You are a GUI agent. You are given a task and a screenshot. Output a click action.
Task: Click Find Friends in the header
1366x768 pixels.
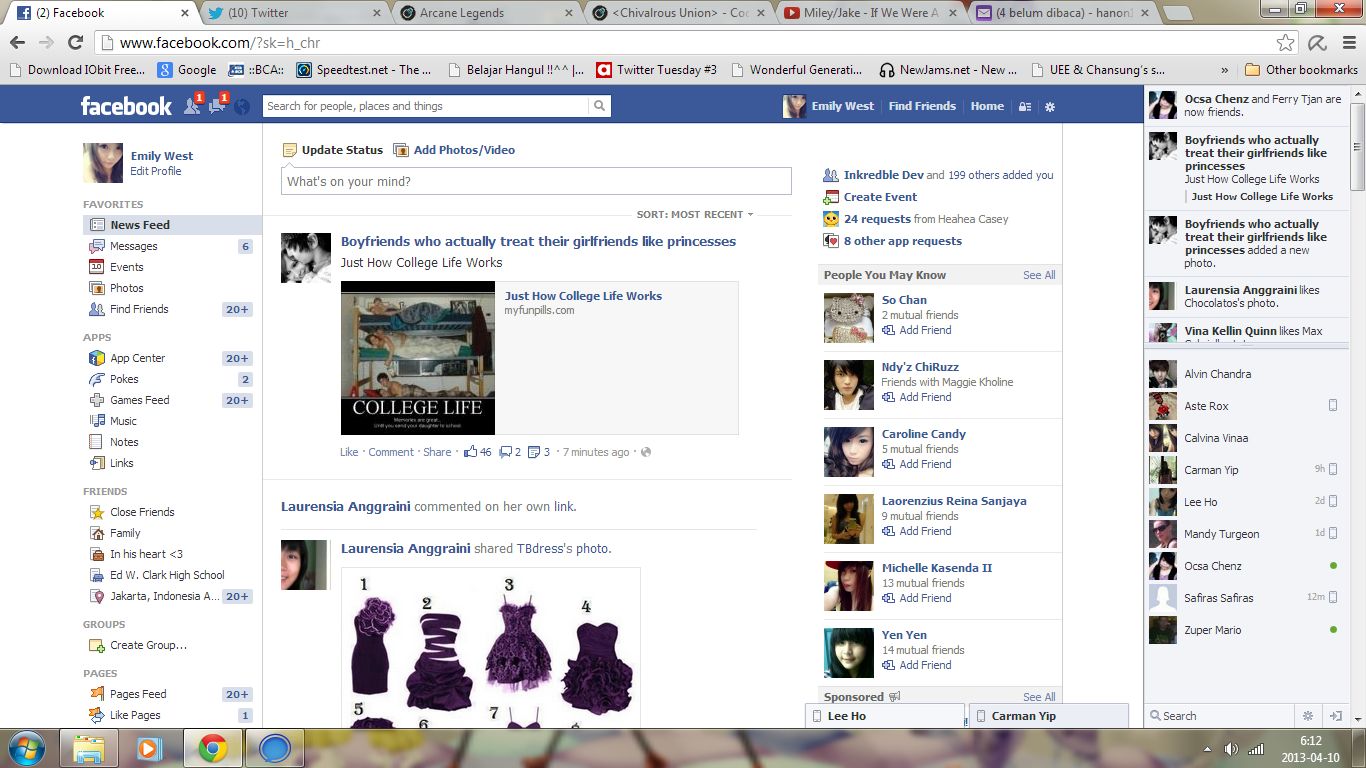922,106
